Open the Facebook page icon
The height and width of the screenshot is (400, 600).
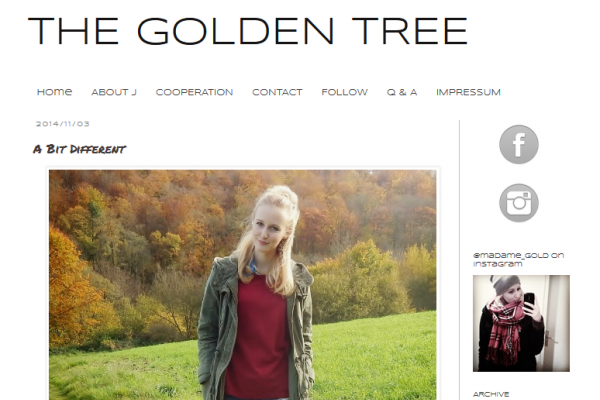[x=518, y=144]
